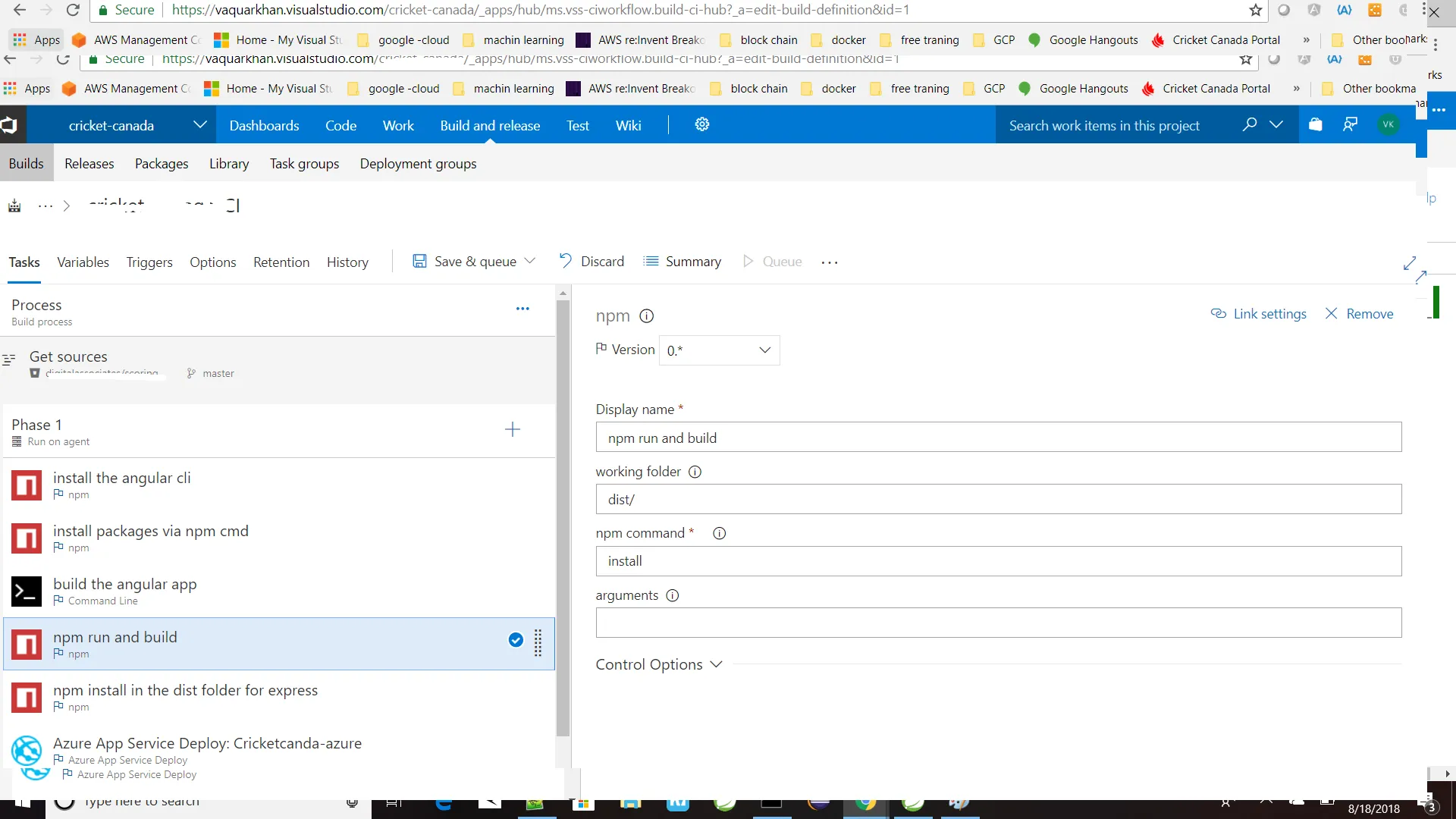Open the marketplace shopping bag icon
The height and width of the screenshot is (819, 1456).
click(x=1315, y=125)
